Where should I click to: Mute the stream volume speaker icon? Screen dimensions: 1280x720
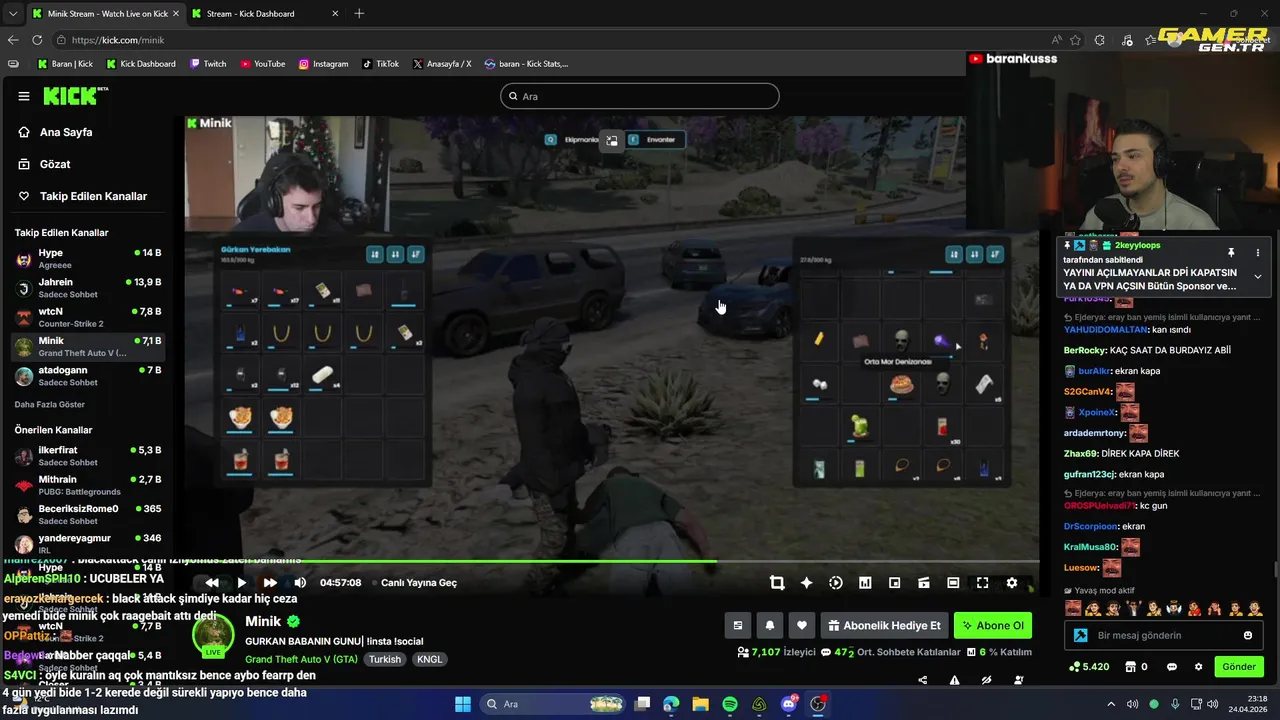coord(300,583)
